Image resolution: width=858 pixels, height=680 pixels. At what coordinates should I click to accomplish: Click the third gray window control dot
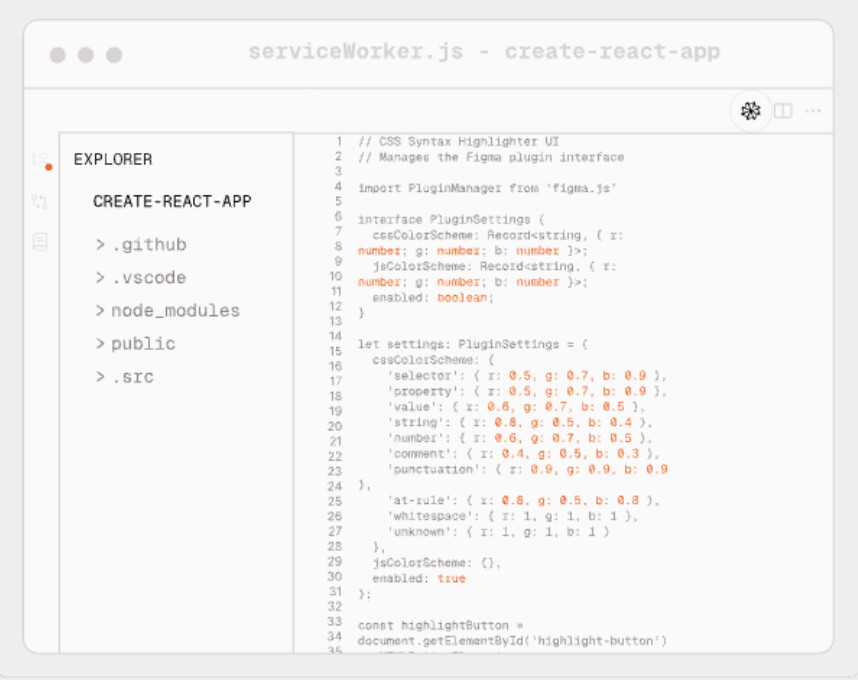(x=114, y=55)
